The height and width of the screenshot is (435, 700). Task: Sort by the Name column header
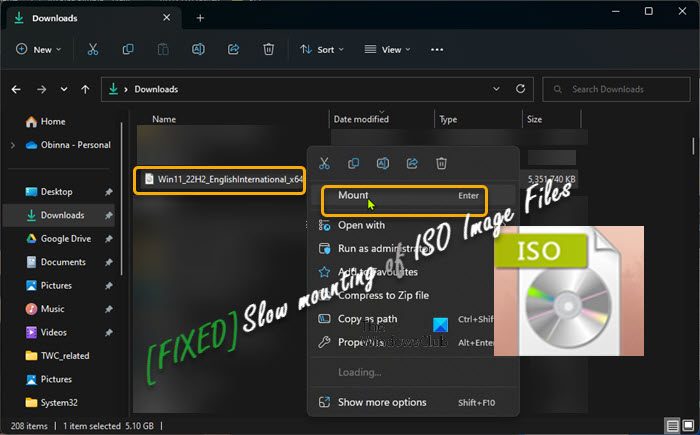[x=164, y=119]
